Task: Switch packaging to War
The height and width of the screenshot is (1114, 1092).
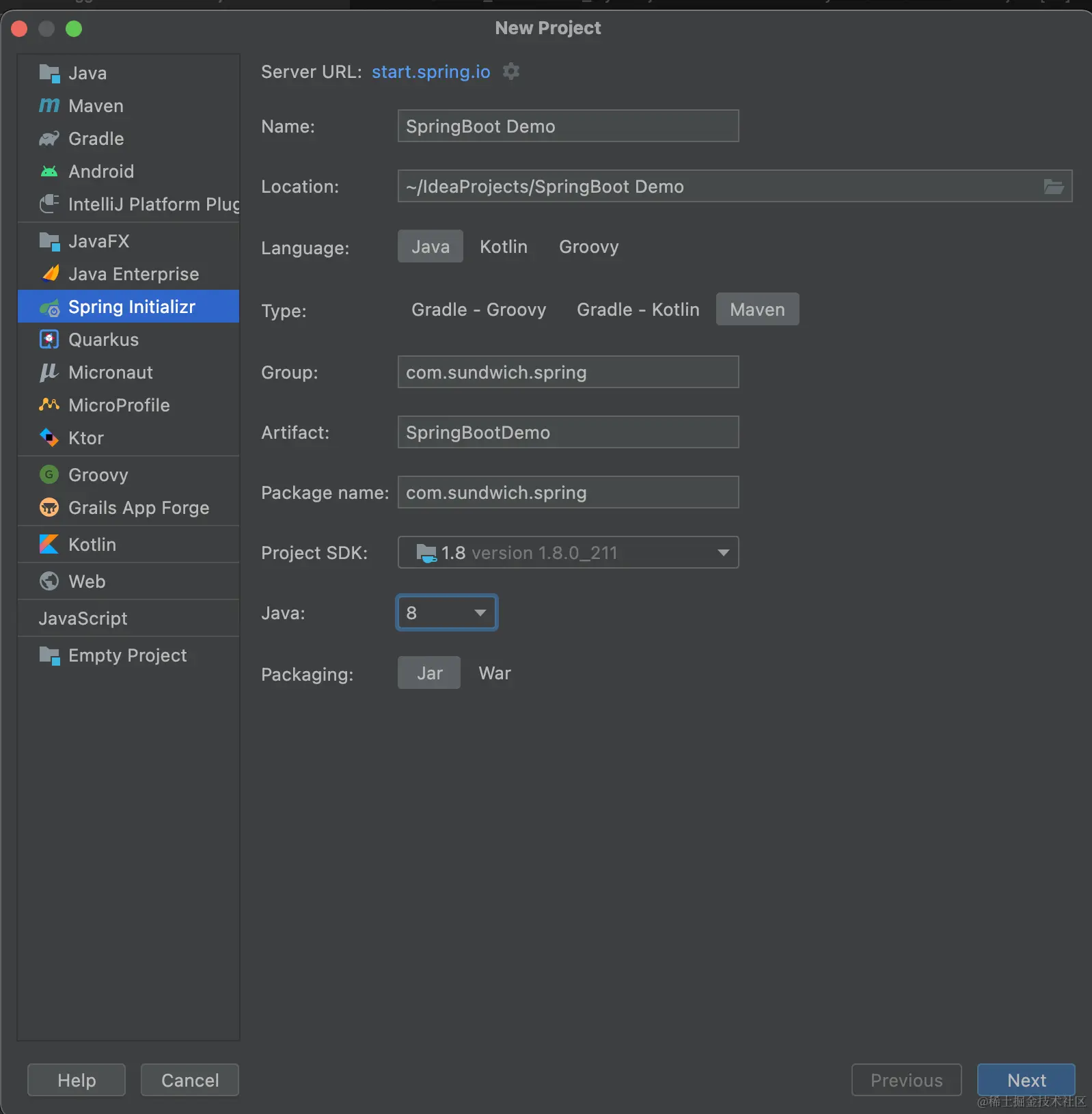Action: pyautogui.click(x=495, y=673)
